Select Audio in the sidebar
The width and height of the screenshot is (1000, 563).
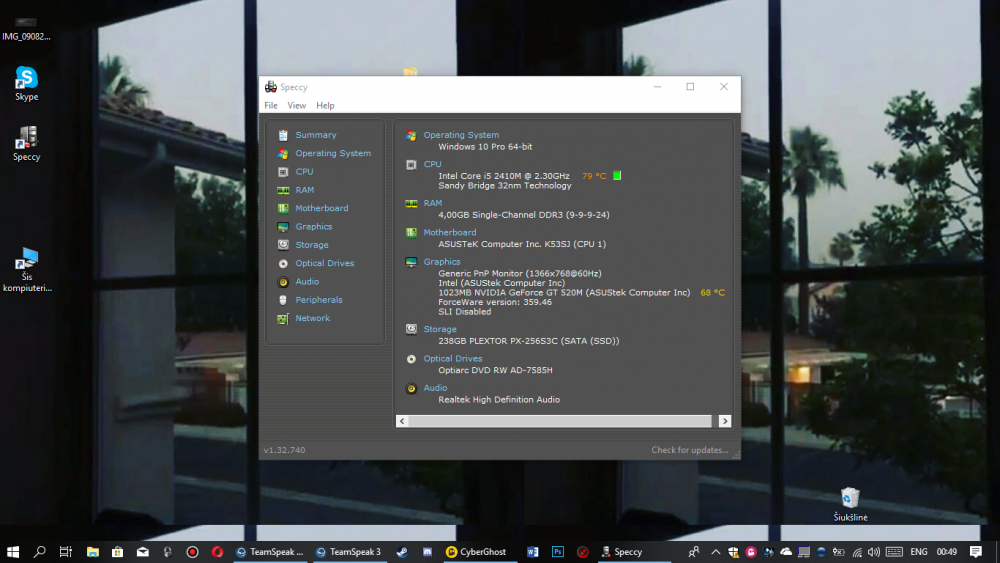[307, 282]
